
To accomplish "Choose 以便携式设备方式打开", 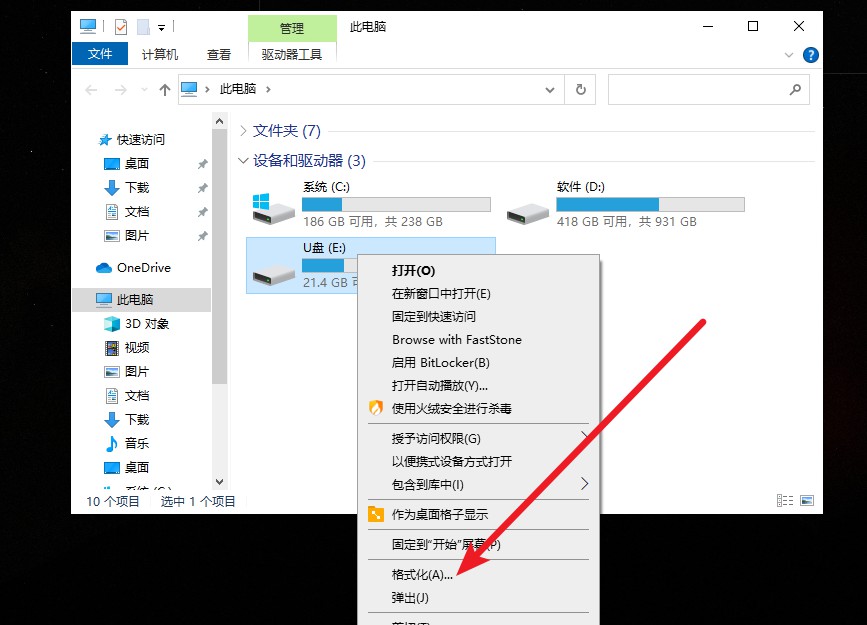I will point(478,461).
